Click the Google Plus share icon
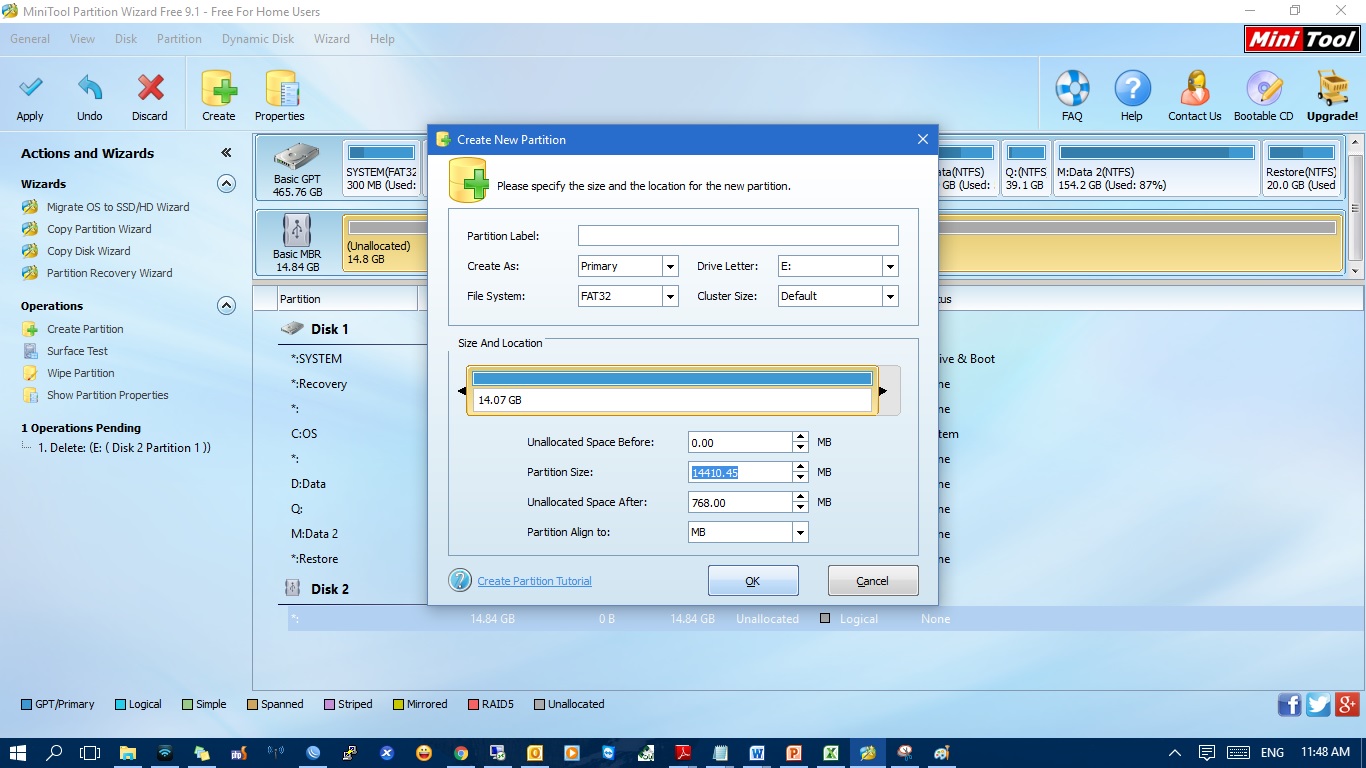 pyautogui.click(x=1348, y=704)
